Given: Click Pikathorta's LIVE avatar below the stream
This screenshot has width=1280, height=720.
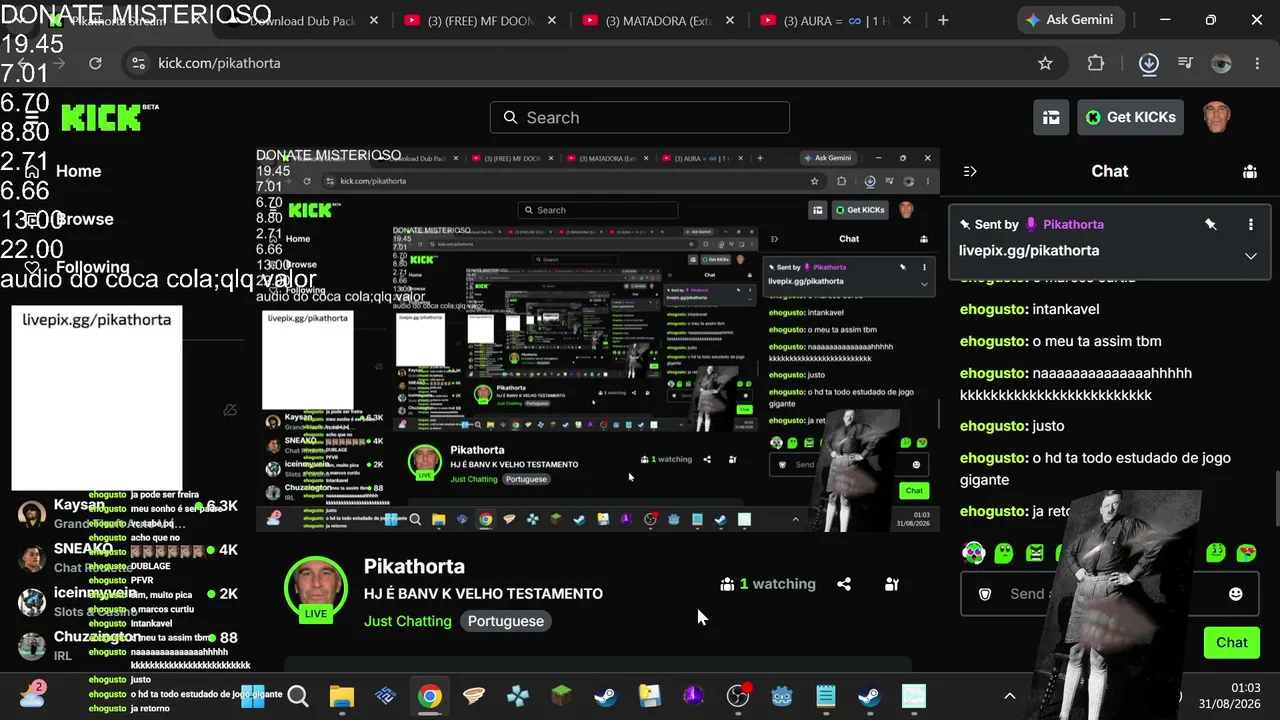Looking at the screenshot, I should (x=316, y=589).
